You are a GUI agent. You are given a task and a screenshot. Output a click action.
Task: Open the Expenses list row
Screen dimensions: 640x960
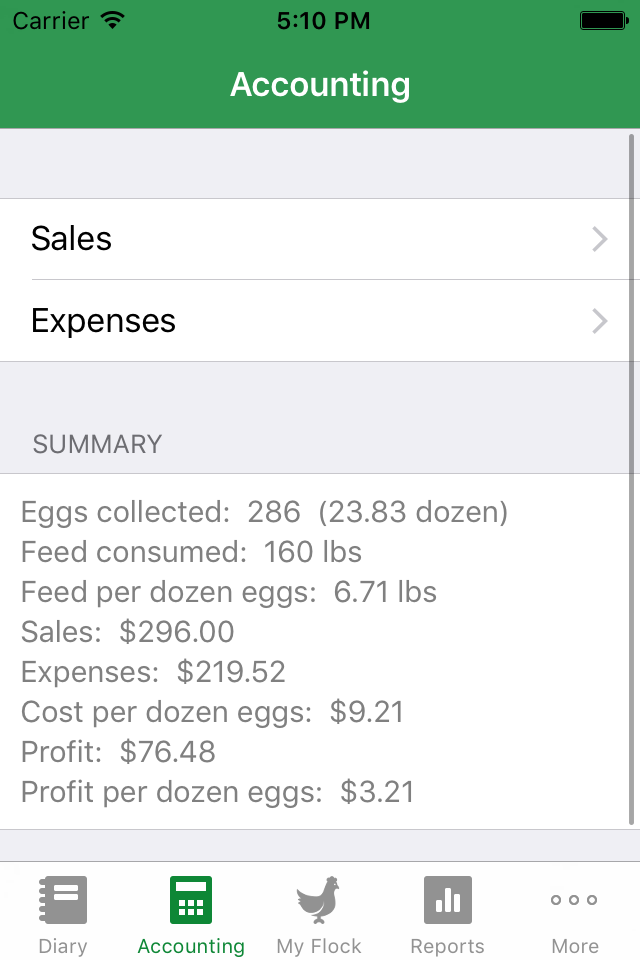click(x=300, y=321)
